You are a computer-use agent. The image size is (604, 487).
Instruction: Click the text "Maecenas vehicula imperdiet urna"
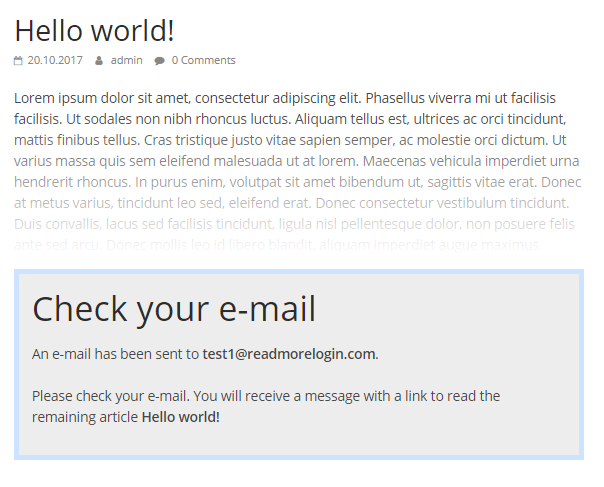coord(471,161)
